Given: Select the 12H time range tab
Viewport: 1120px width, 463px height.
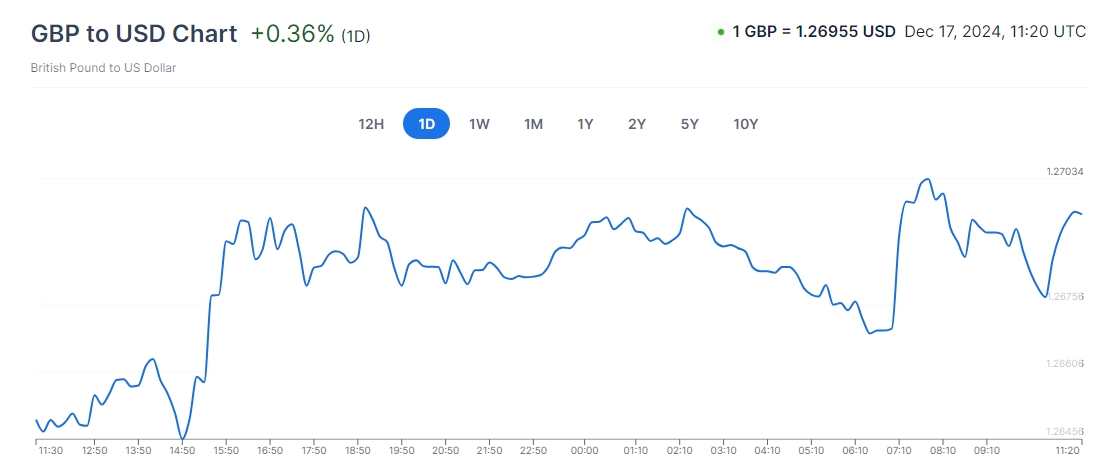Looking at the screenshot, I should (371, 124).
